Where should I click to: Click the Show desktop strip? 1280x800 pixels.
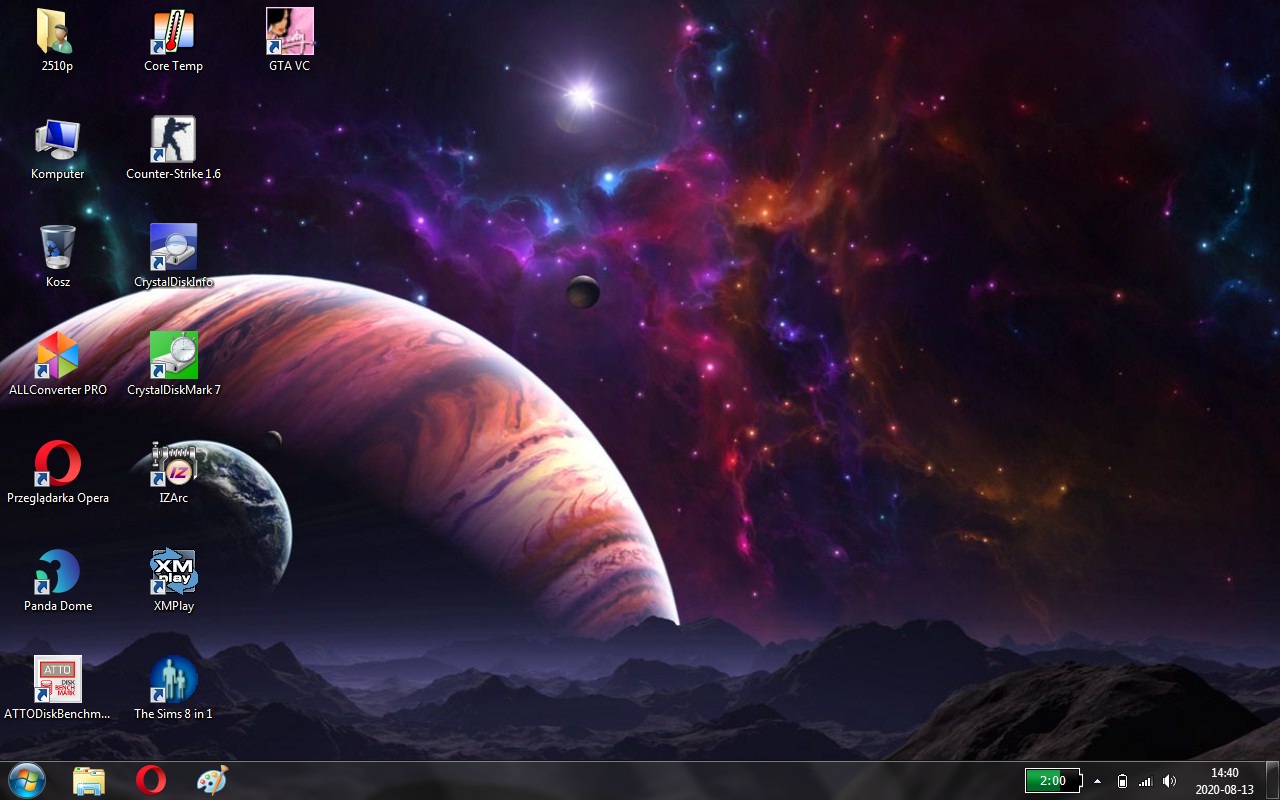coord(1272,781)
